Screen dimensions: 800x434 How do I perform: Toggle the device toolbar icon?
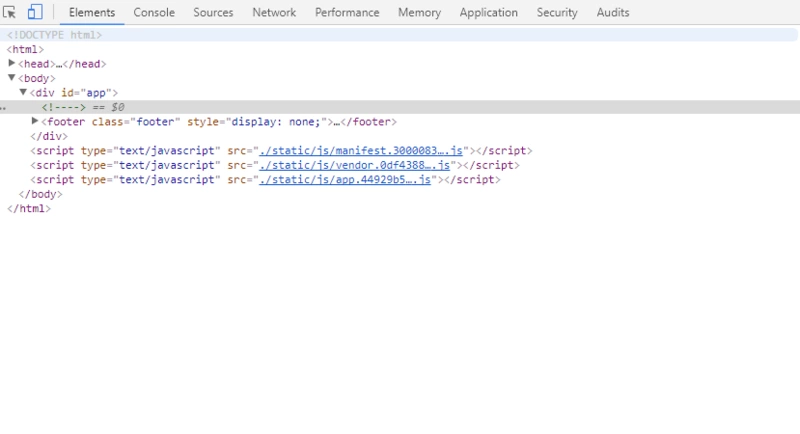[35, 13]
